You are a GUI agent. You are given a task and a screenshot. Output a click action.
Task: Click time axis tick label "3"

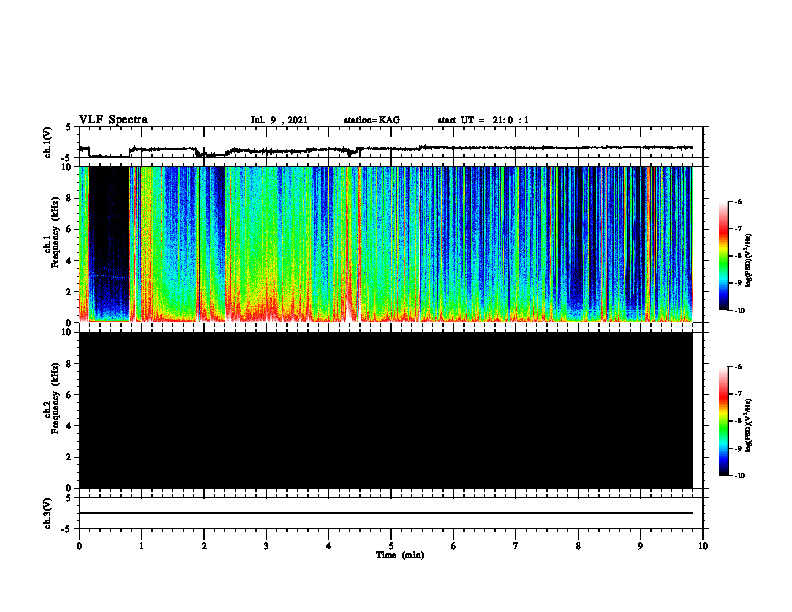266,545
